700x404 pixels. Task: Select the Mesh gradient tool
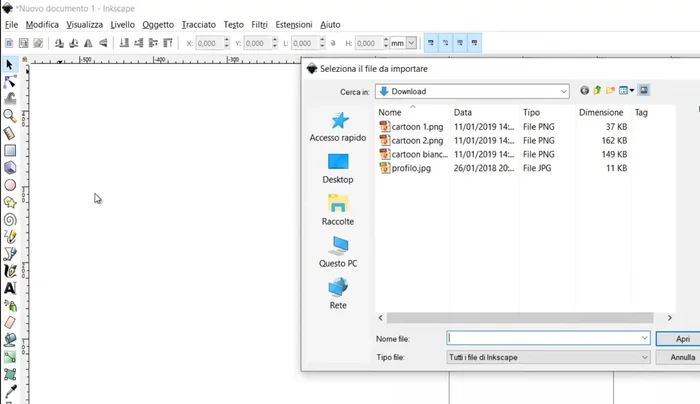(10, 374)
